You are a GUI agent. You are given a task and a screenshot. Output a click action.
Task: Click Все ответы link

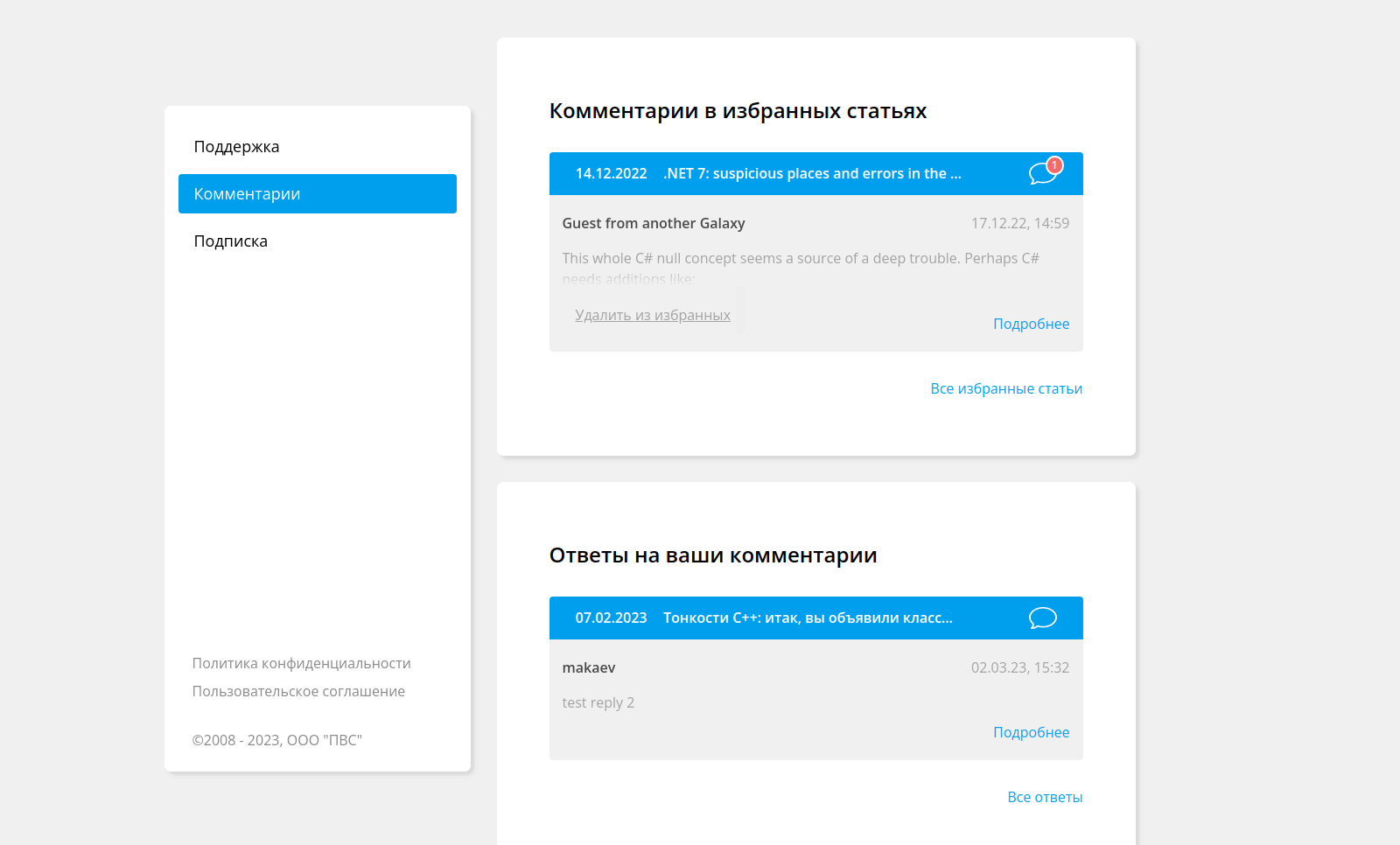pos(1046,797)
